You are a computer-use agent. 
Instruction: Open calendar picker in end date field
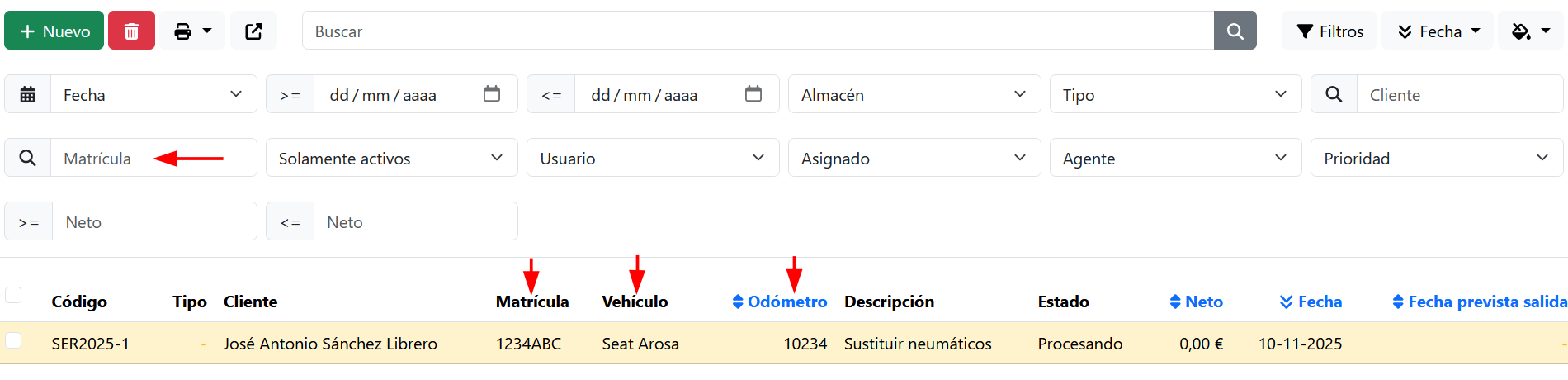pos(753,94)
